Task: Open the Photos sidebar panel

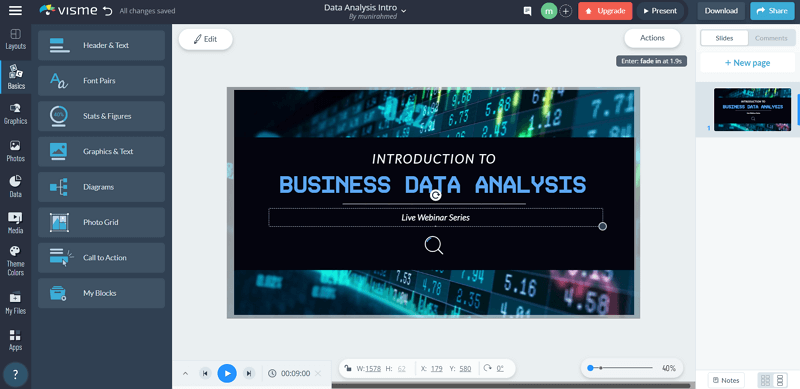Action: point(15,151)
